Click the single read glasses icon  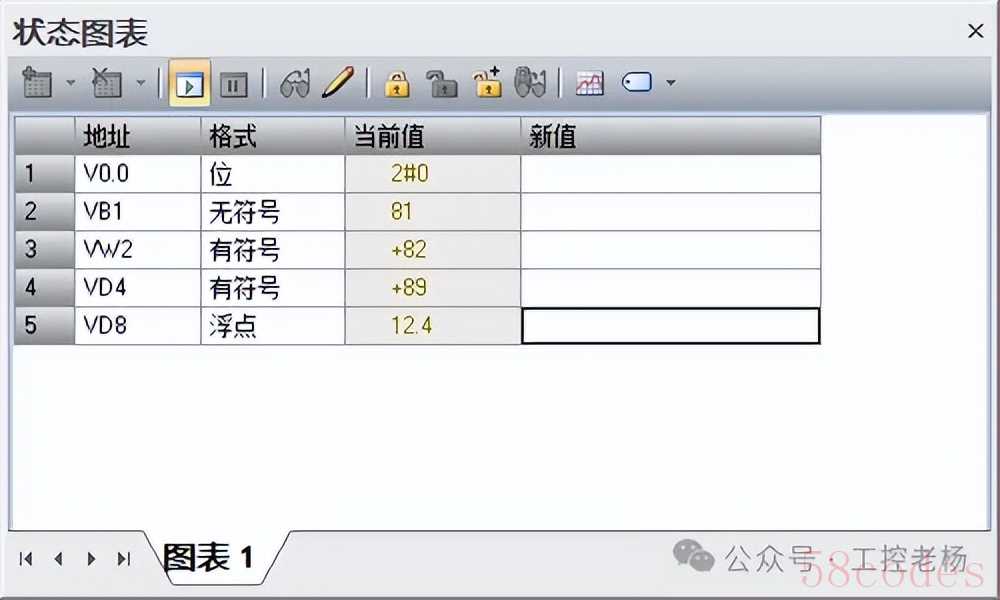(295, 84)
